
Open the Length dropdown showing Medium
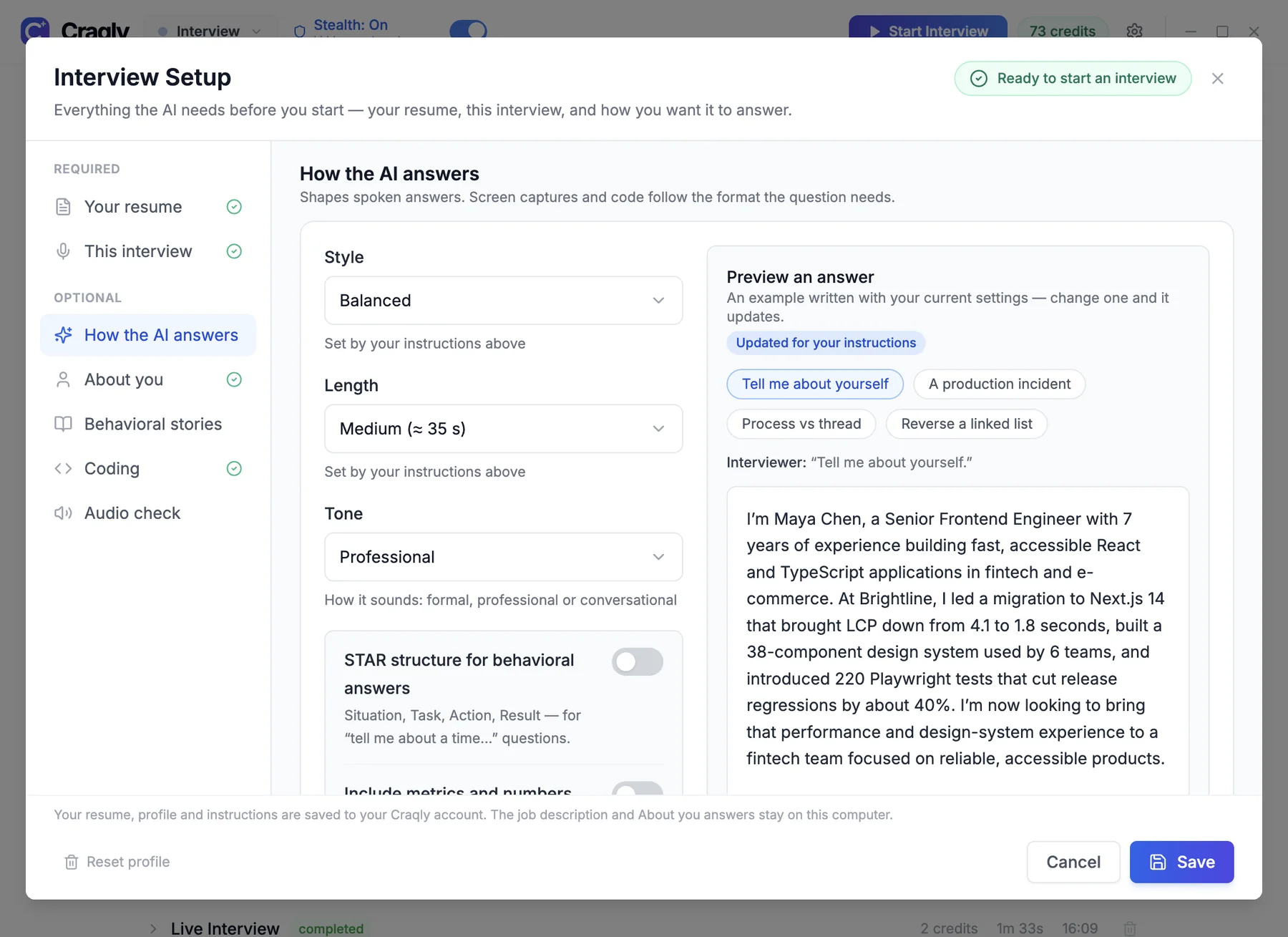tap(504, 429)
